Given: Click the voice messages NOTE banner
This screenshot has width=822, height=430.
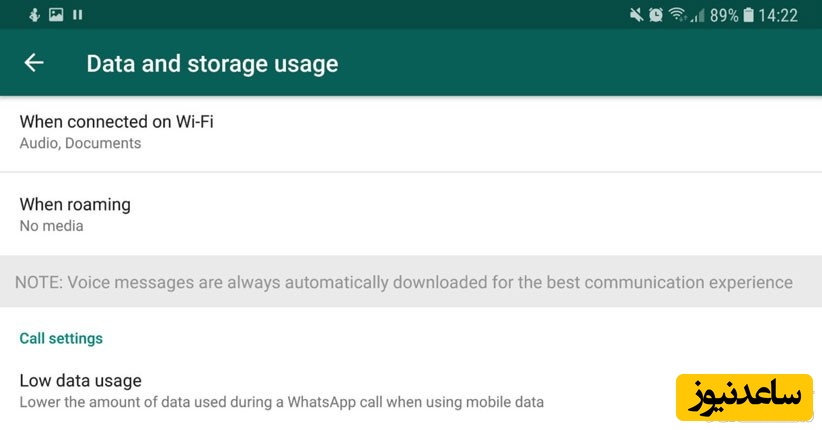Looking at the screenshot, I should click(x=403, y=282).
